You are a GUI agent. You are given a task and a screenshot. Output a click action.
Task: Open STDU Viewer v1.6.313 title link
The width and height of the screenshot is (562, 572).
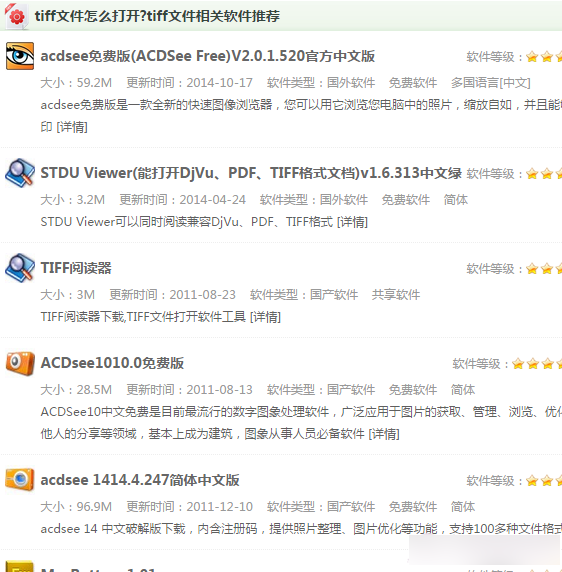(x=251, y=173)
